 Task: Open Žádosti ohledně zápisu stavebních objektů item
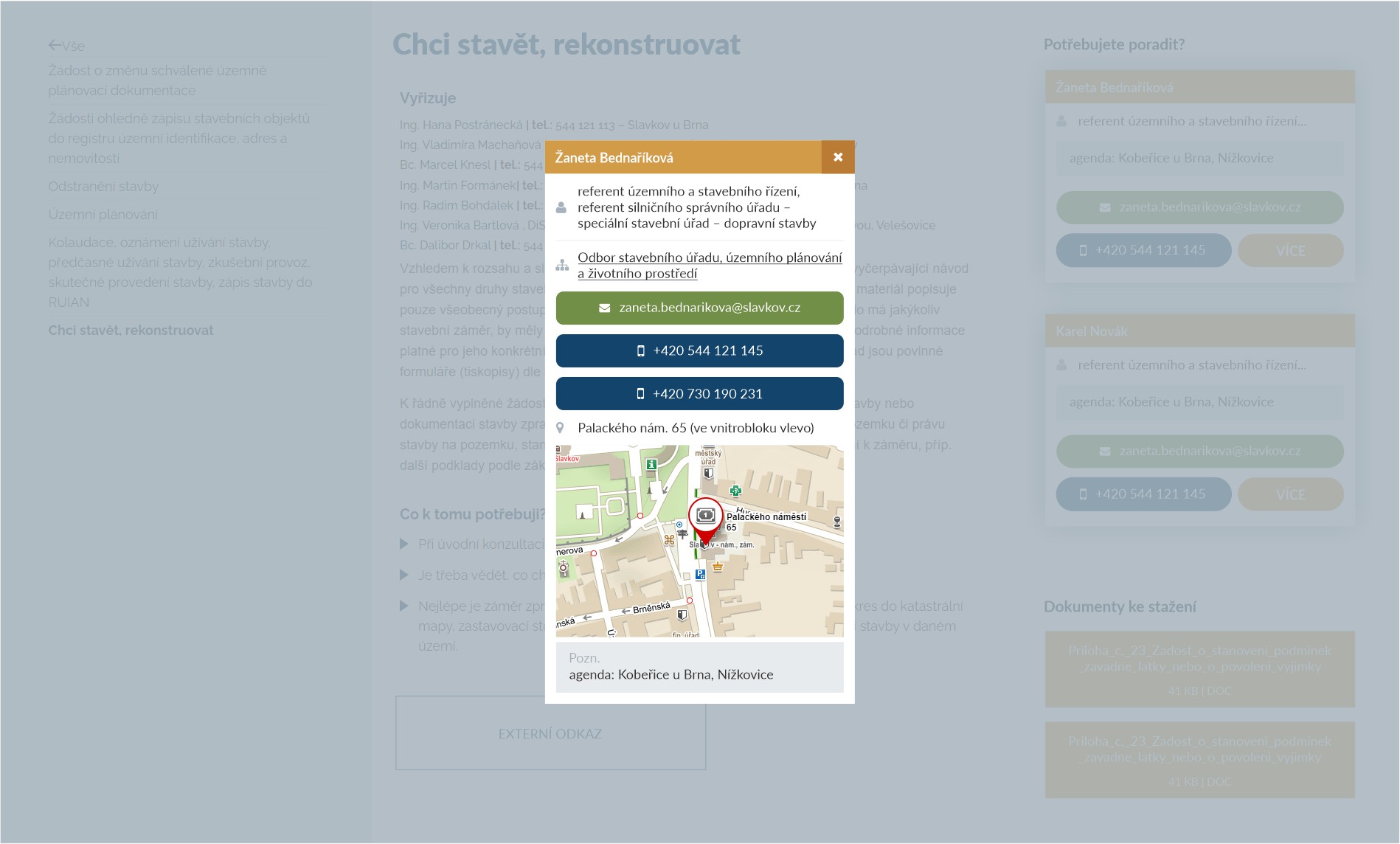[x=179, y=138]
